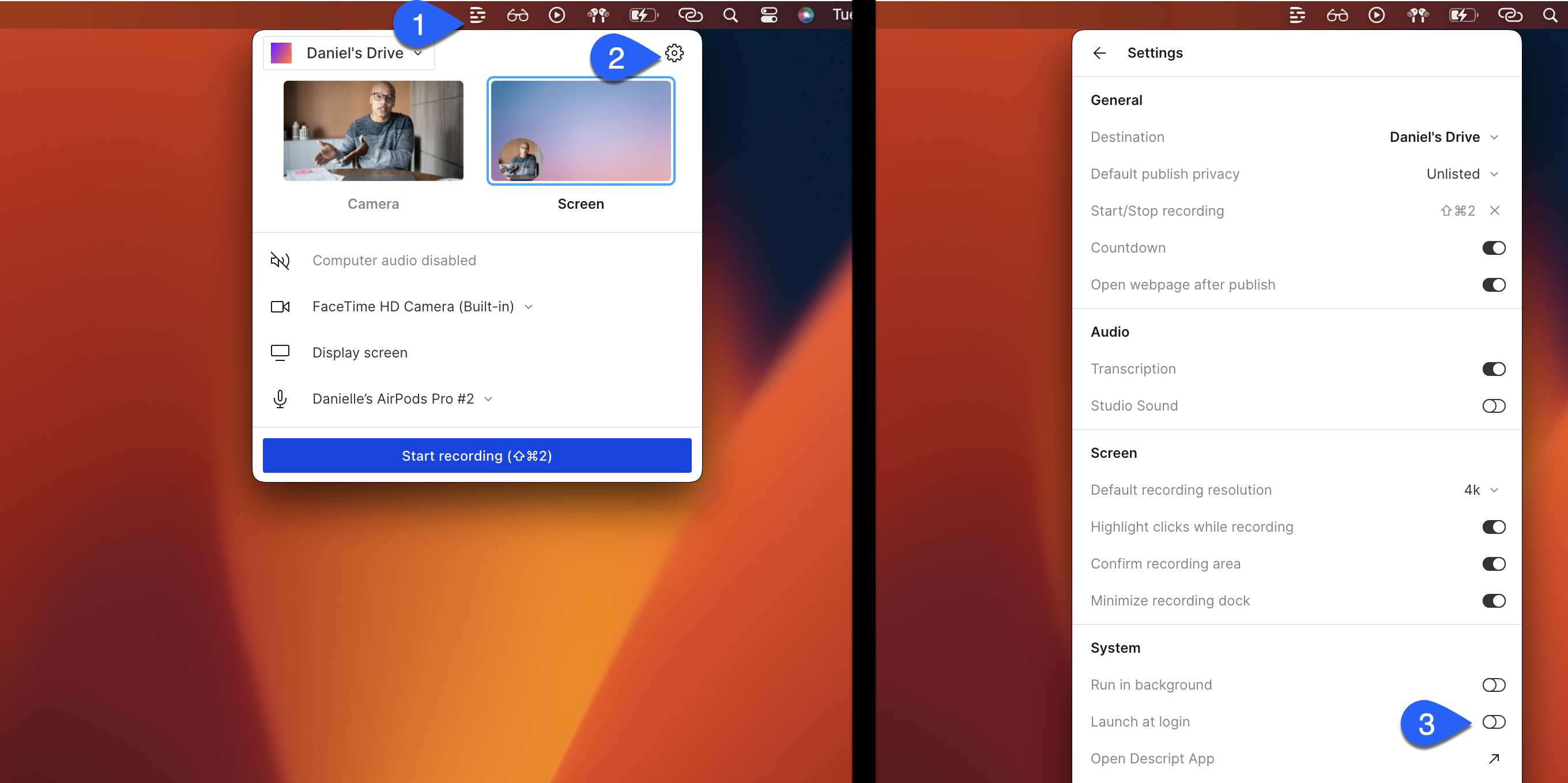Enable Studio Sound toggle
This screenshot has width=1568, height=783.
(1494, 406)
